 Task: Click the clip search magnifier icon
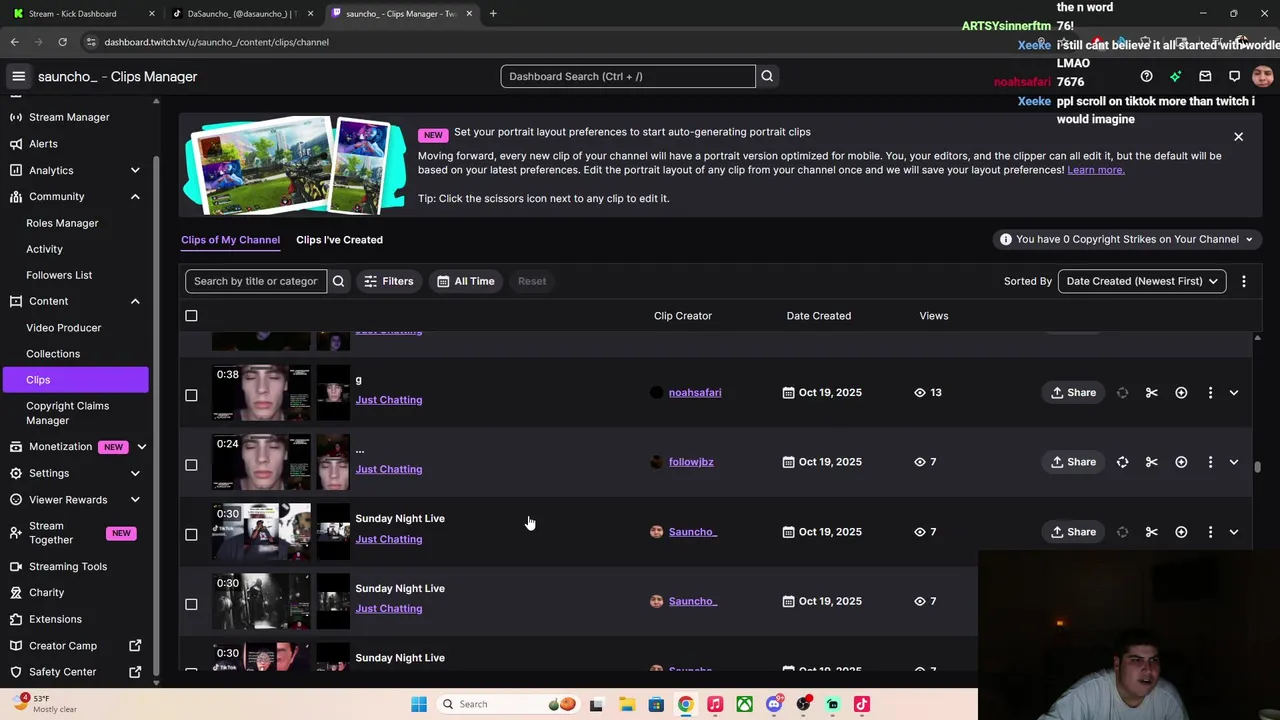[x=338, y=281]
